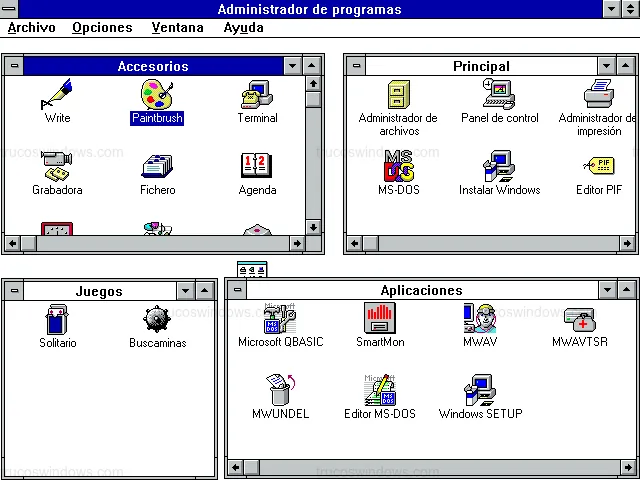Open the Ventana menu
The width and height of the screenshot is (640, 480).
pyautogui.click(x=177, y=28)
